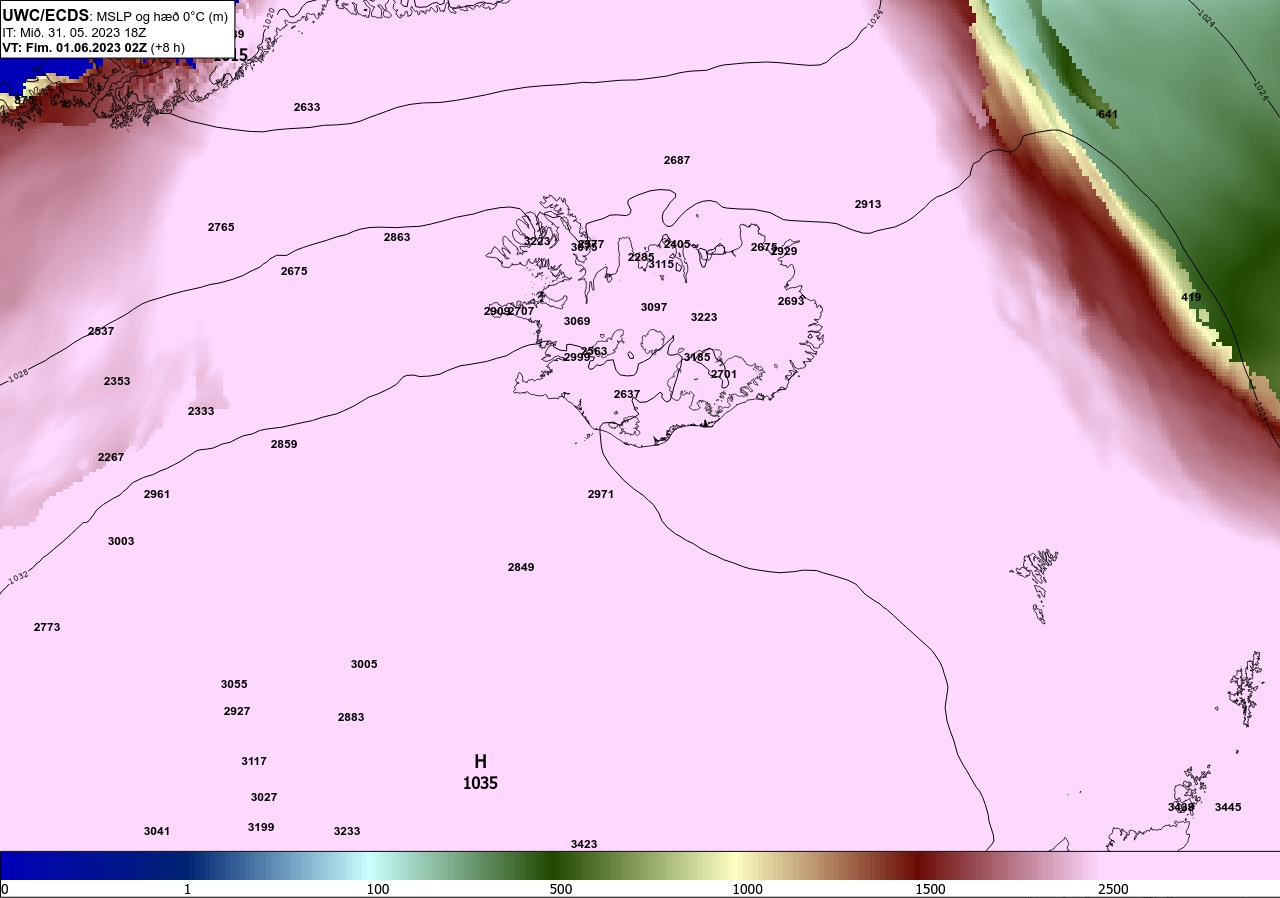This screenshot has width=1280, height=898.
Task: Click the 2500 tick on the color scale
Action: (1113, 889)
